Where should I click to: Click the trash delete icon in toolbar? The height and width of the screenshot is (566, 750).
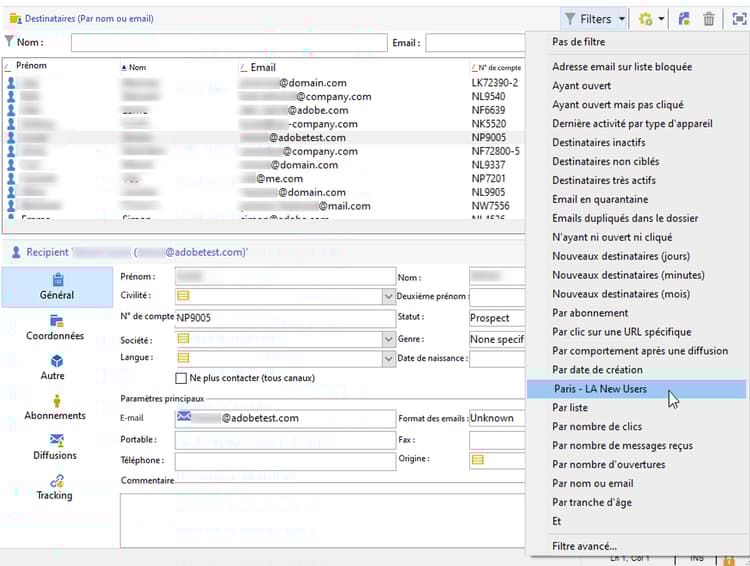click(x=709, y=19)
